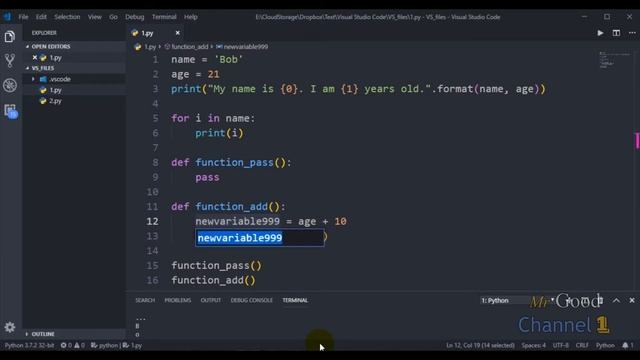The image size is (640, 360).
Task: Open the Extensions view
Action: coord(10,110)
